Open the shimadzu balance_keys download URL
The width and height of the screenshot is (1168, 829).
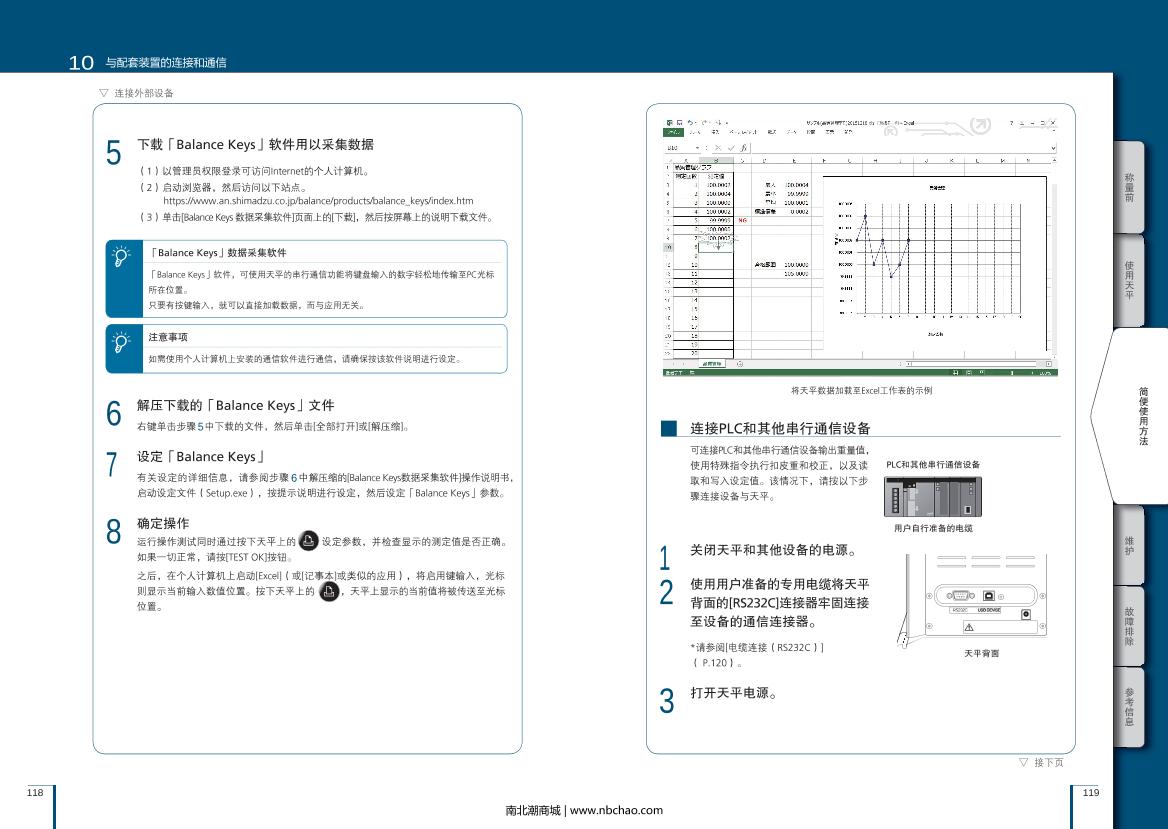pos(318,201)
